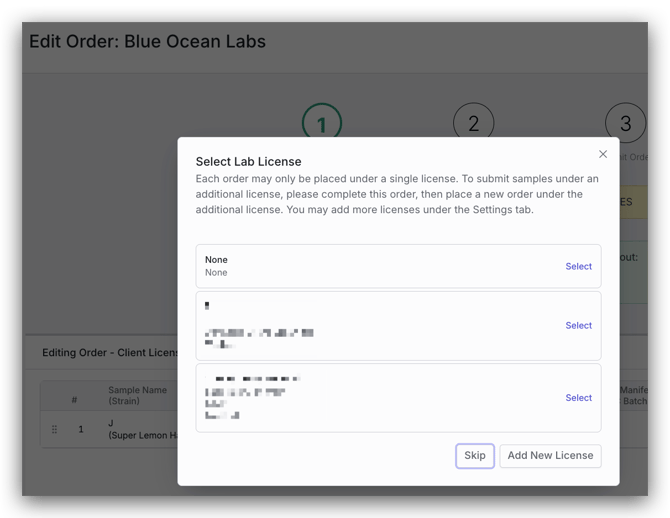Skip the license selection
Screen dimensions: 670x518
(x=475, y=456)
